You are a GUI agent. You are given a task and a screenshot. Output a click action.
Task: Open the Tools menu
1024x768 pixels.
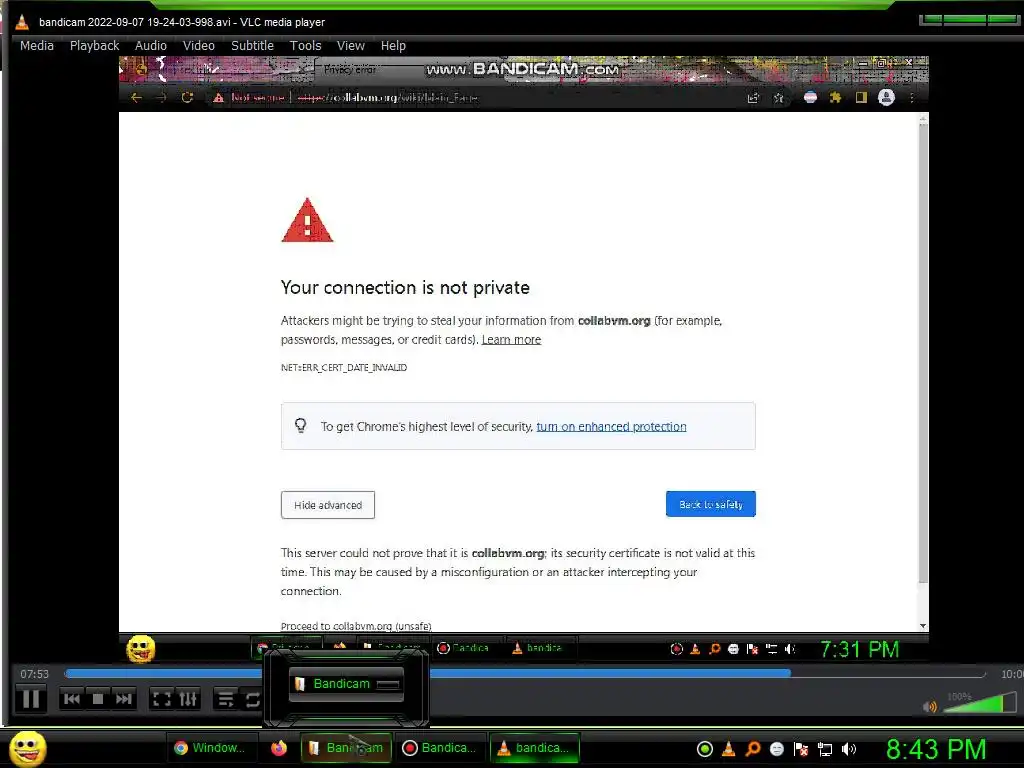(305, 46)
